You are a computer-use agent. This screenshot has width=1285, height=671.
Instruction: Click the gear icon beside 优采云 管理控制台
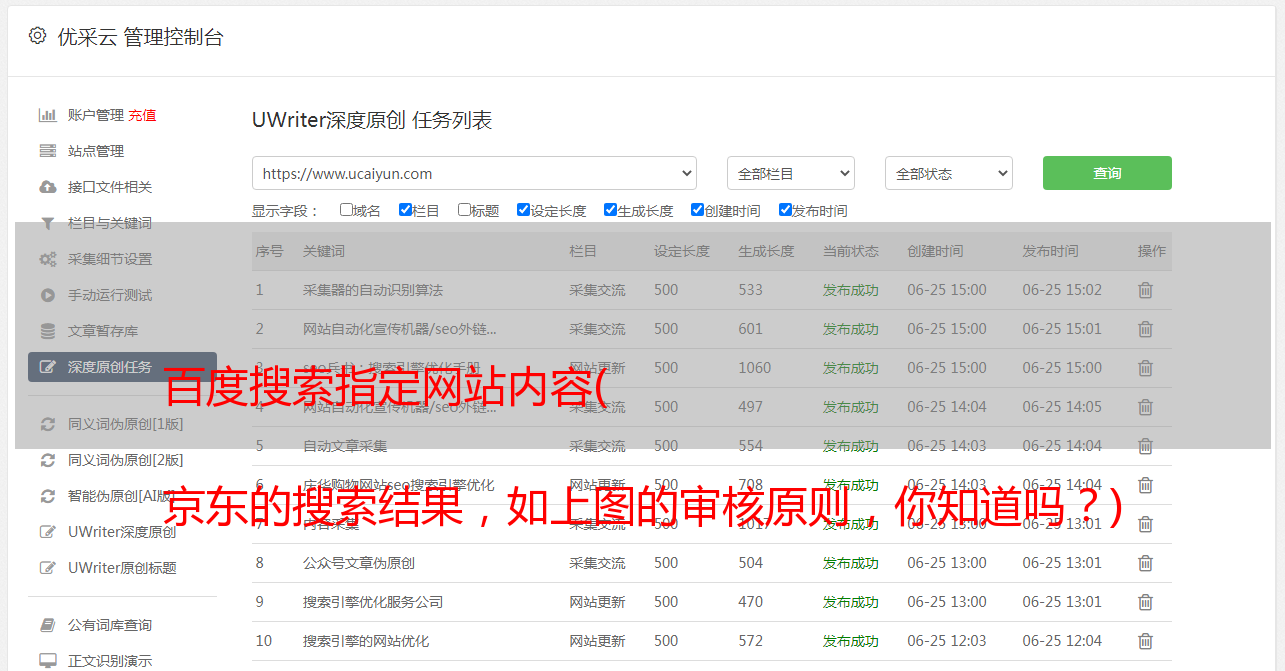(x=37, y=36)
